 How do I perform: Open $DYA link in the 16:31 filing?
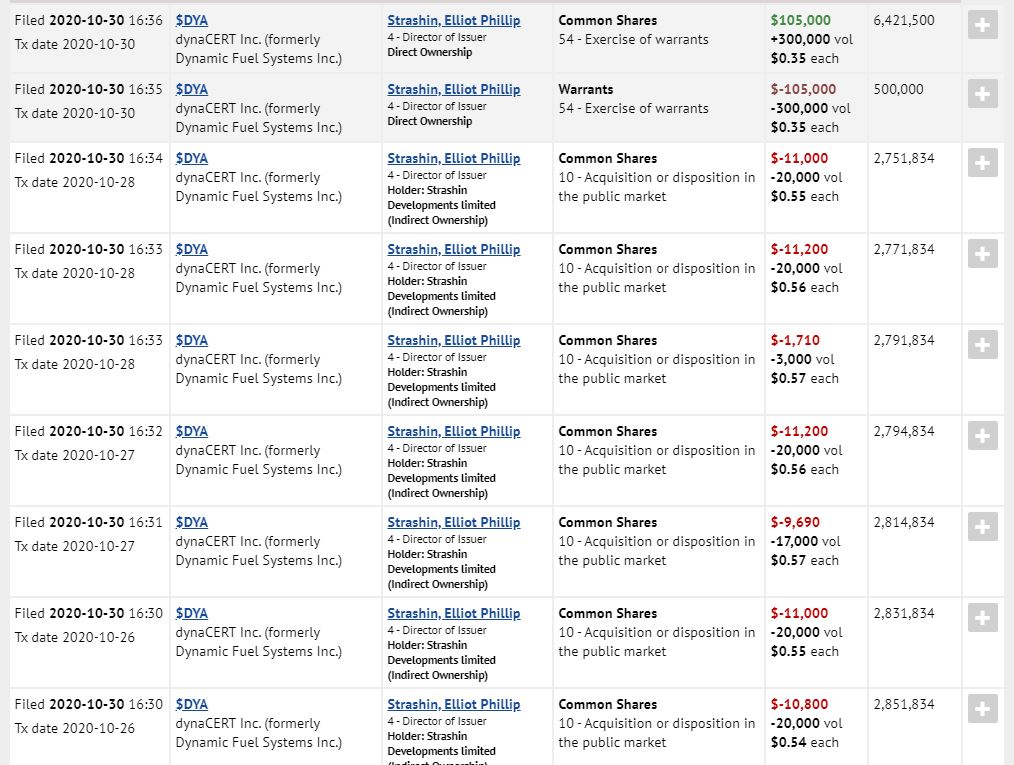192,522
